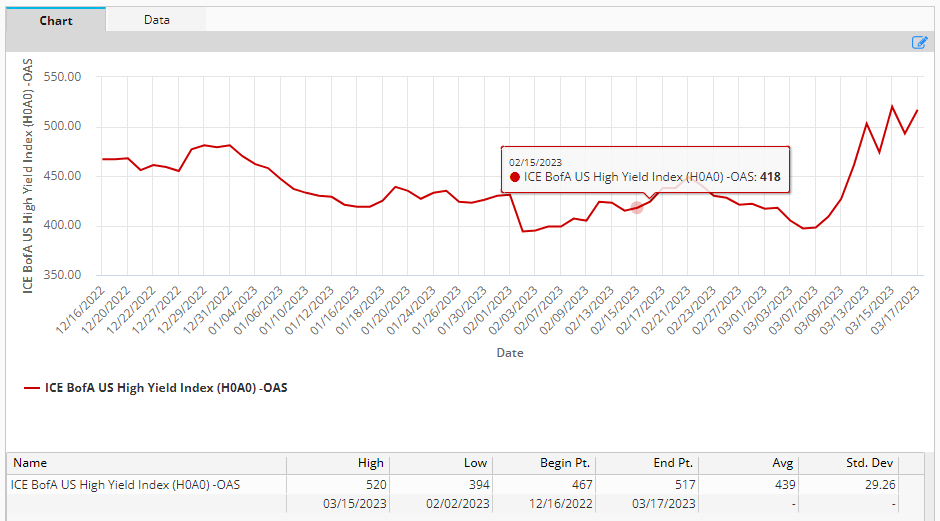Click the highlighted 02/15/2023 data point marker
940x521 pixels.
637,207
